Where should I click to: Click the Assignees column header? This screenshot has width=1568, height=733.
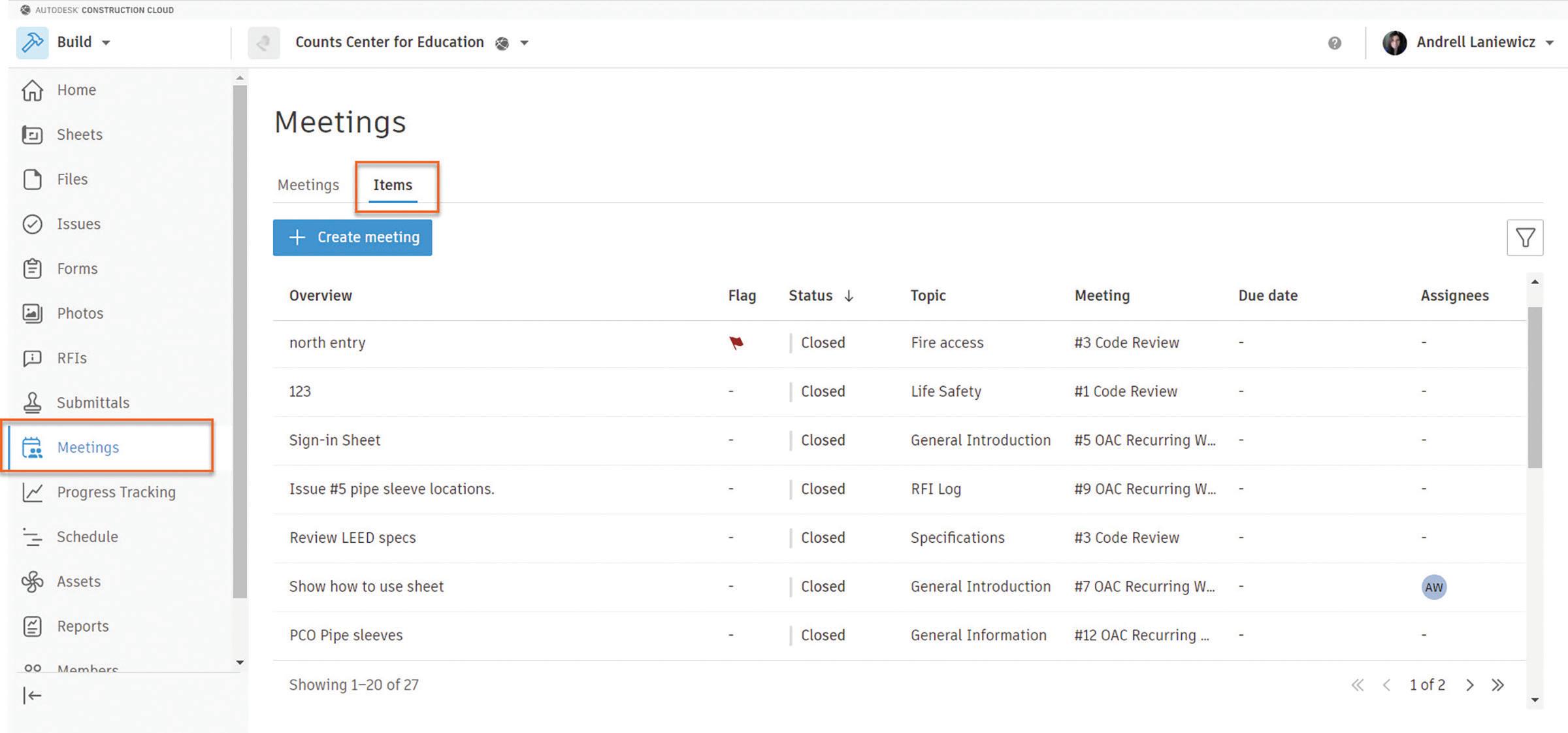coord(1455,296)
